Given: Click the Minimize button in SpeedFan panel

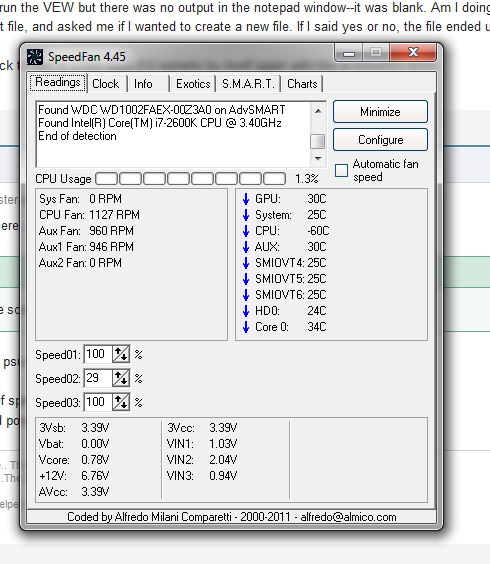Looking at the screenshot, I should tap(380, 112).
